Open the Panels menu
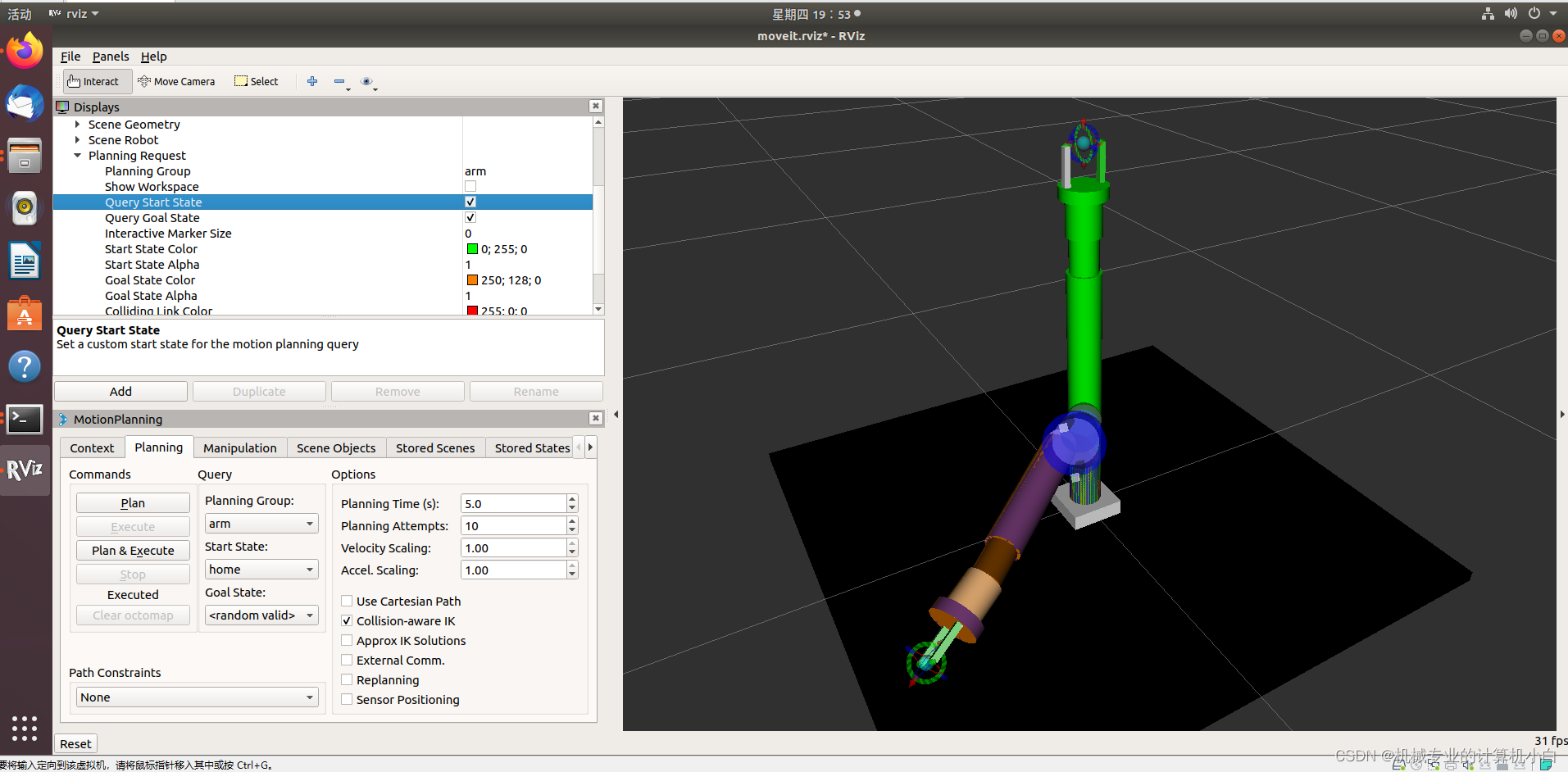Viewport: 1568px width, 772px height. (110, 56)
